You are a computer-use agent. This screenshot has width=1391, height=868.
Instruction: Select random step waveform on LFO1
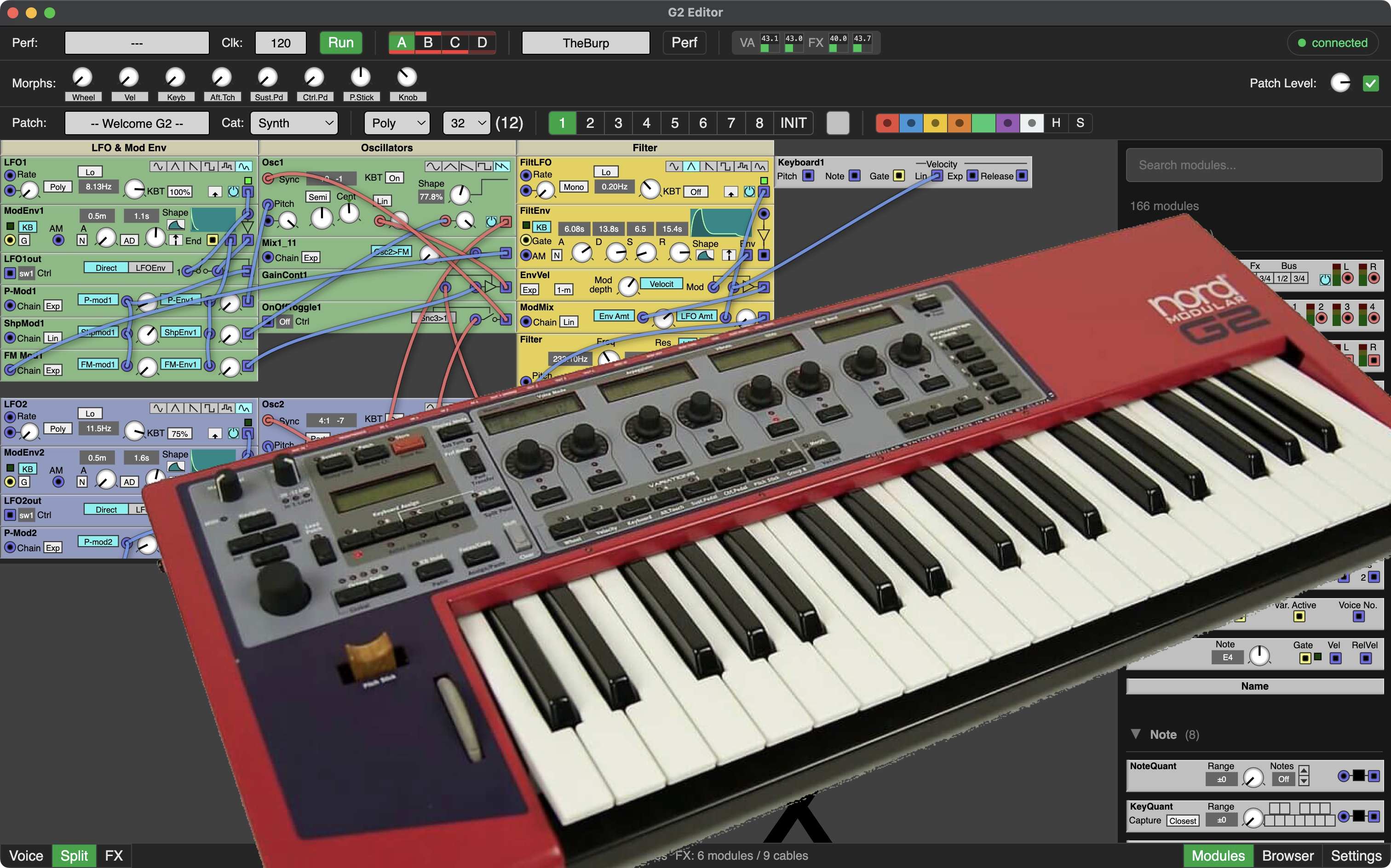(227, 166)
